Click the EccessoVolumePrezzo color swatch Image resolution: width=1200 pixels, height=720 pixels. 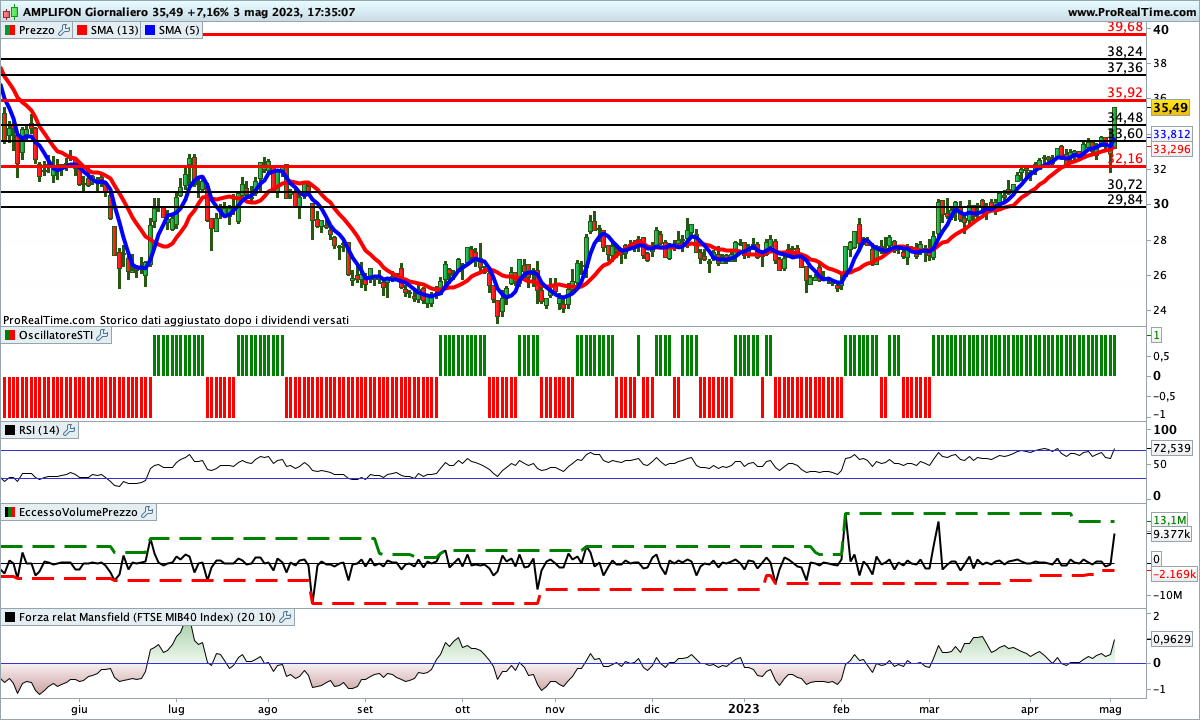(x=9, y=512)
